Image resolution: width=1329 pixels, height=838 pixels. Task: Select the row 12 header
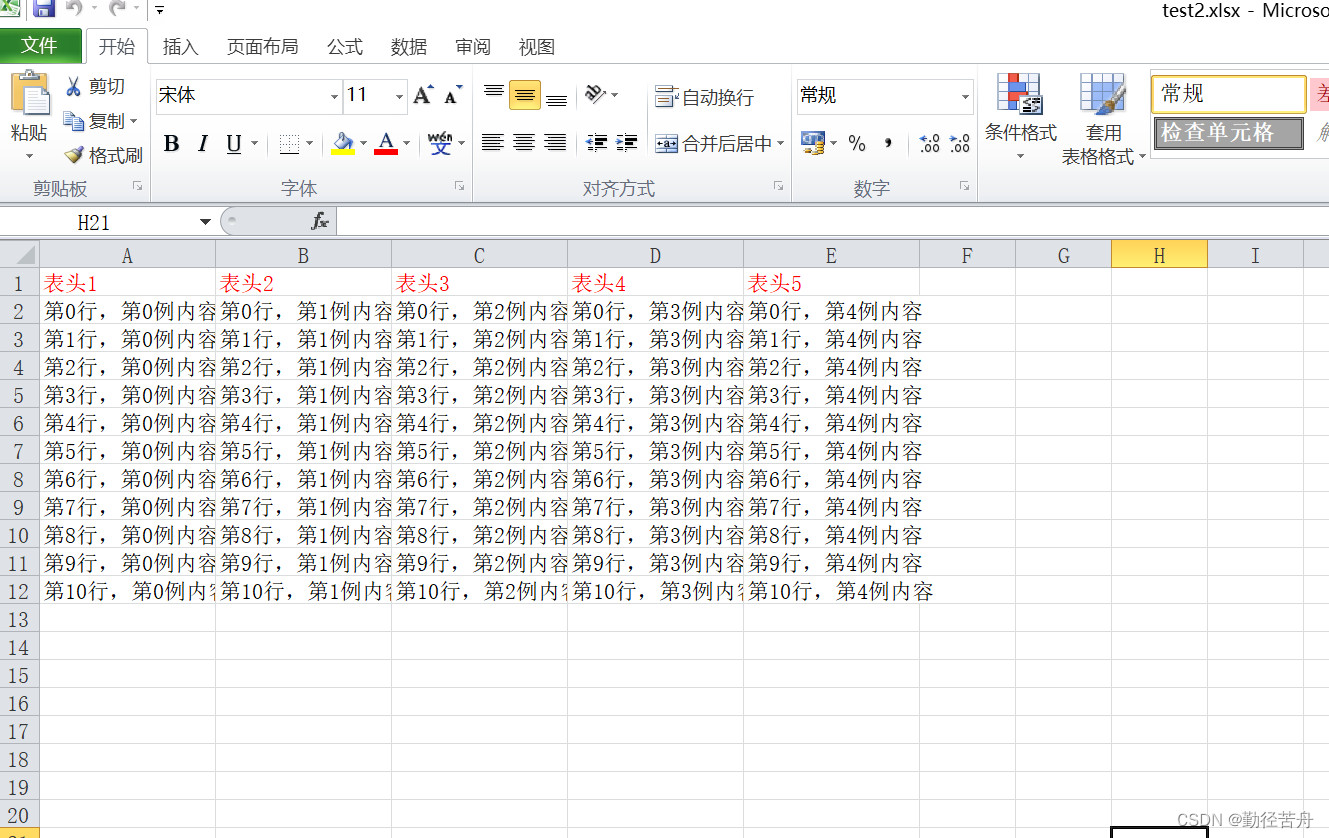coord(20,591)
